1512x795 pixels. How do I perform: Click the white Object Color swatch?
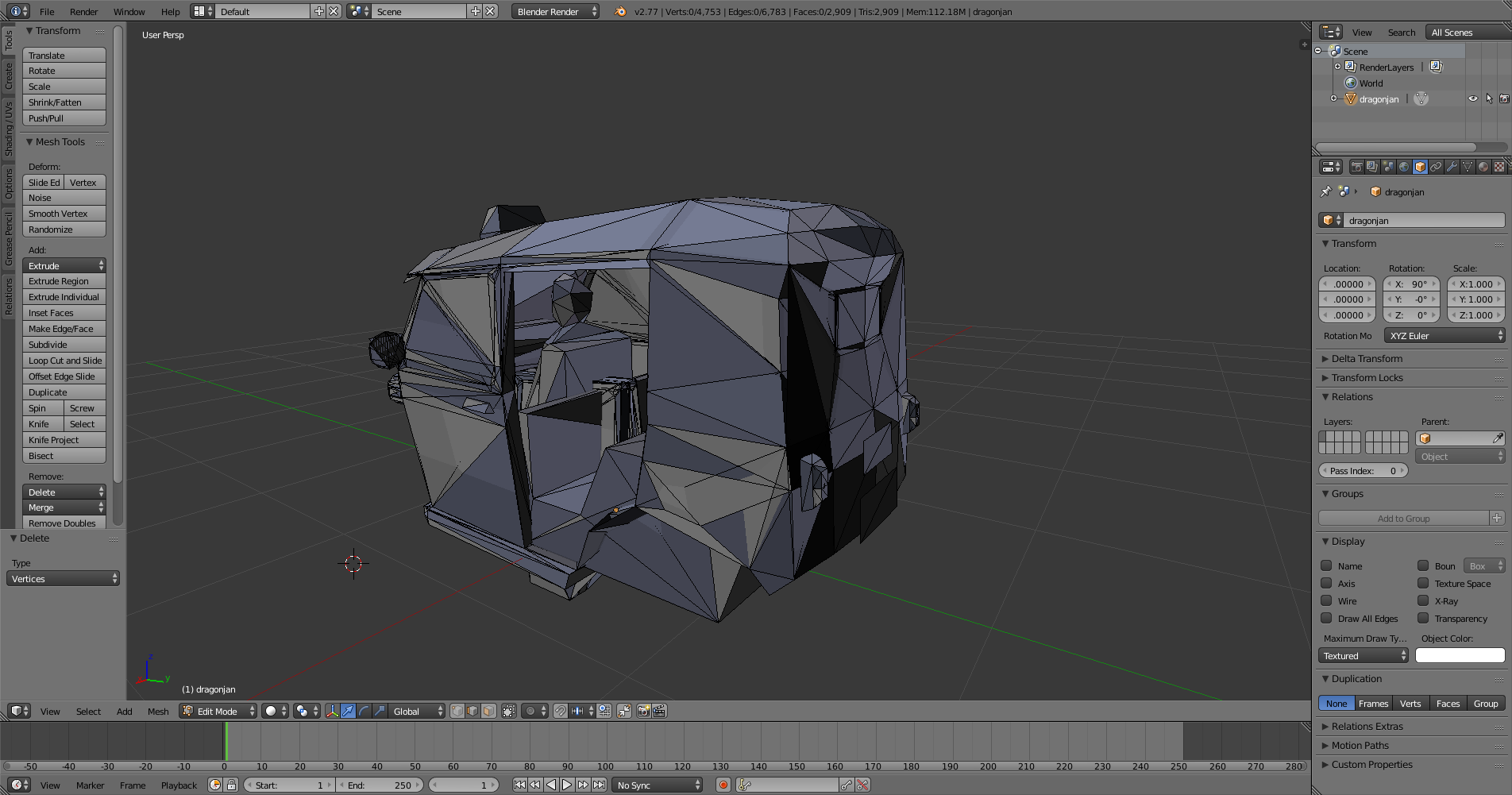click(1460, 656)
